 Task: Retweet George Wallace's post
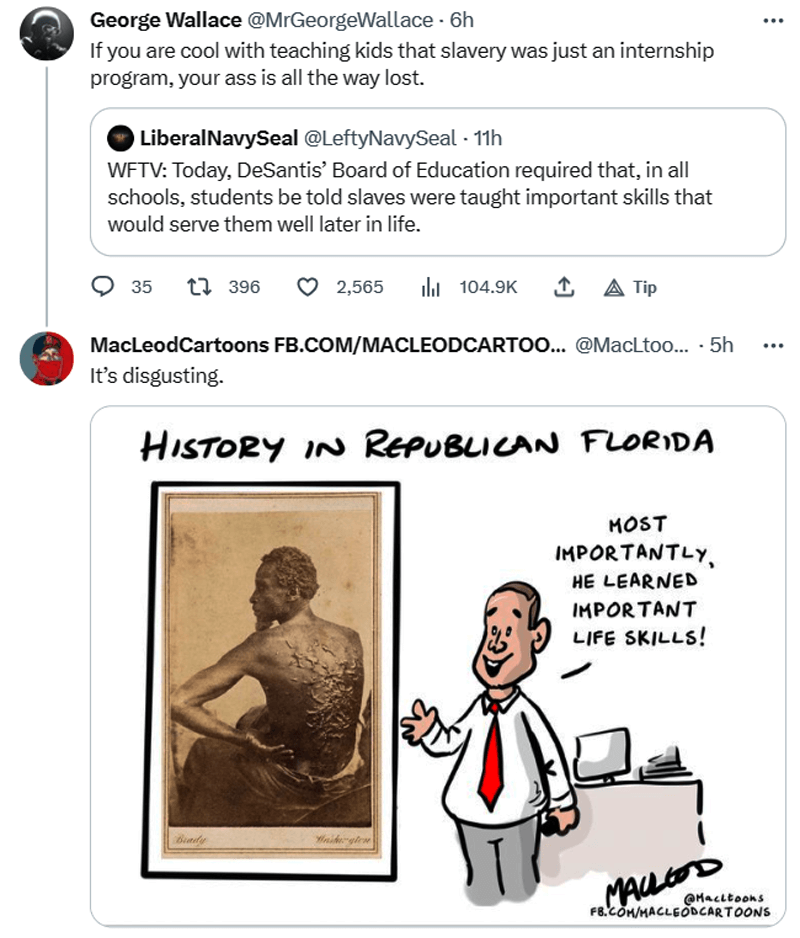199,287
